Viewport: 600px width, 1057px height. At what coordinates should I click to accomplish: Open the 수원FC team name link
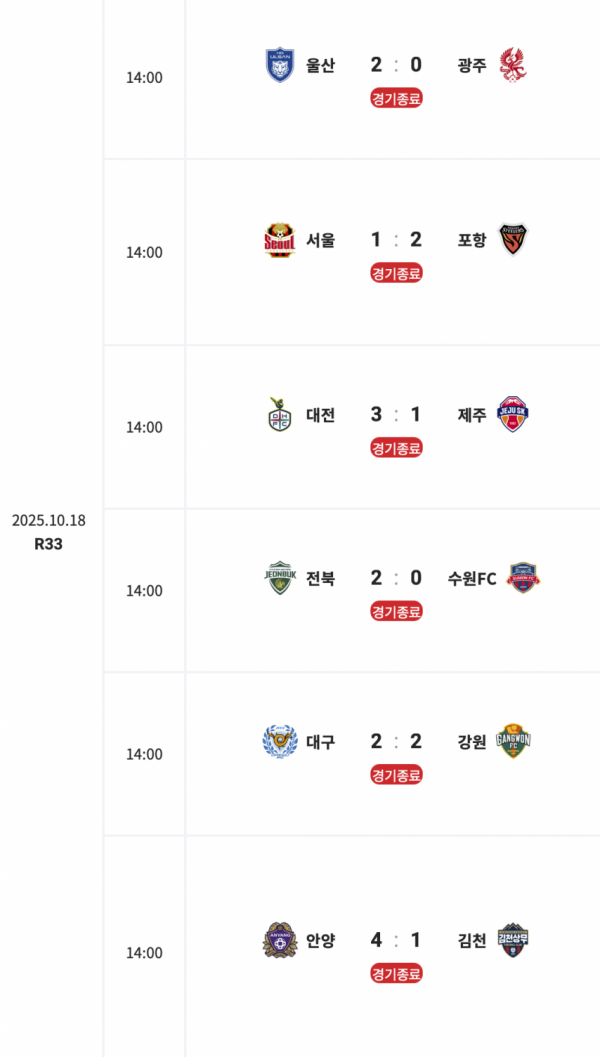[472, 578]
